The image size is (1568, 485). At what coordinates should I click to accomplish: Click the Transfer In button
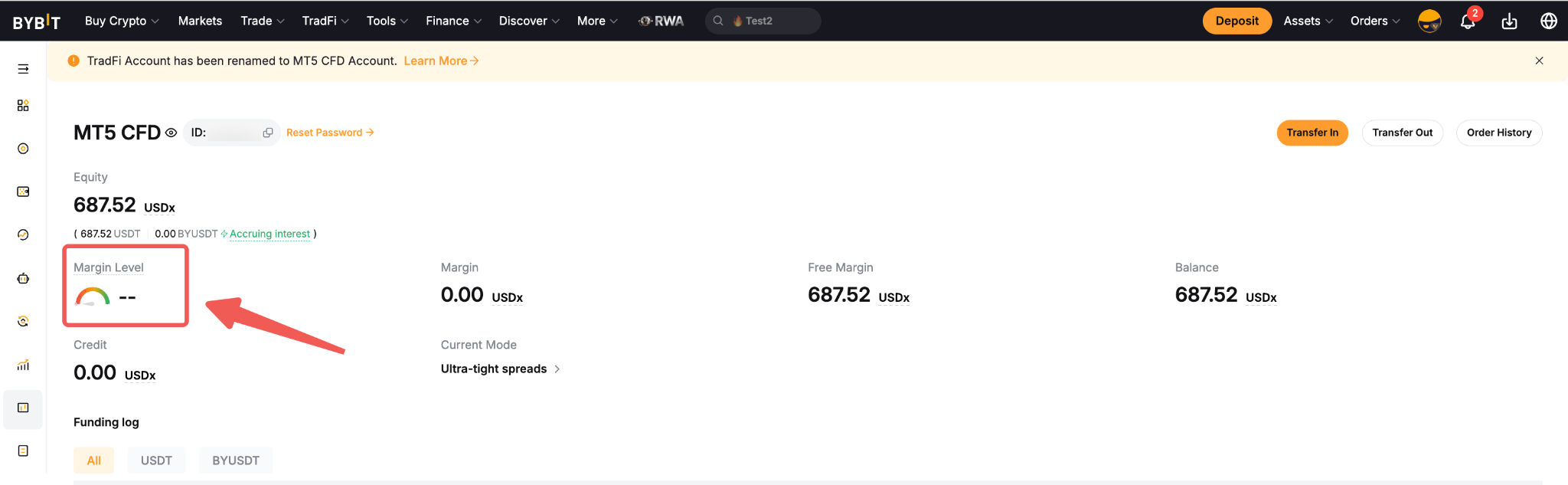point(1312,133)
